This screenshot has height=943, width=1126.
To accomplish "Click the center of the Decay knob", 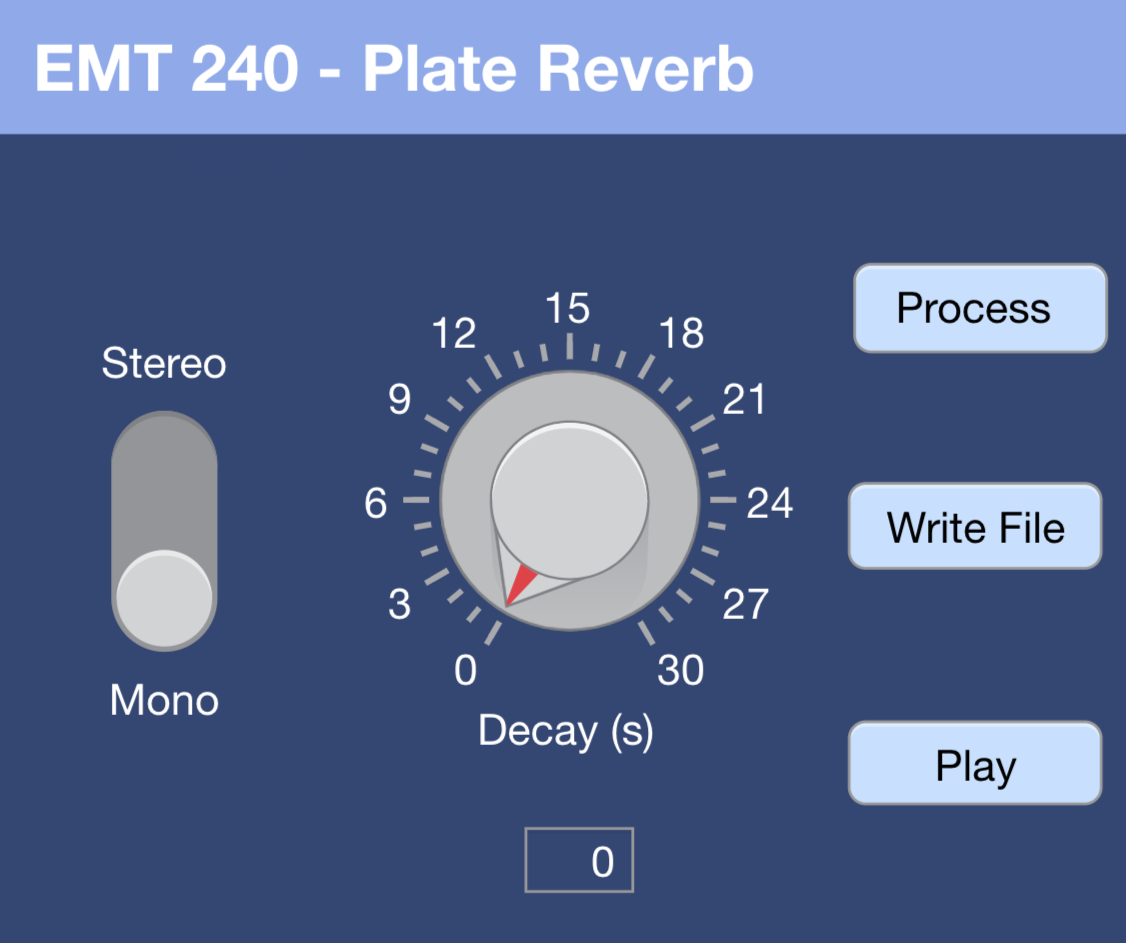I will [568, 500].
